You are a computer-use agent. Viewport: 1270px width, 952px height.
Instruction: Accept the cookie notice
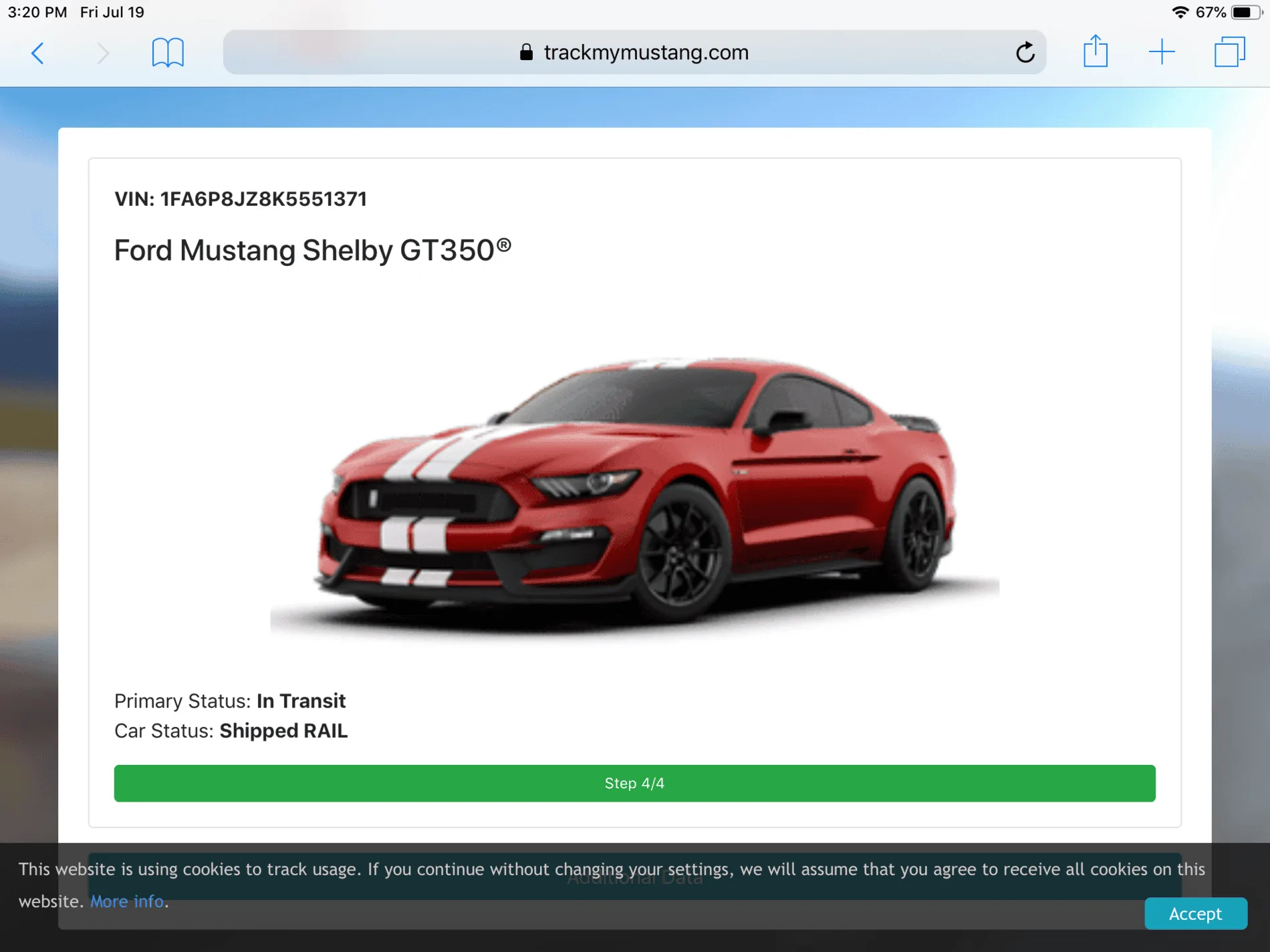coord(1196,913)
